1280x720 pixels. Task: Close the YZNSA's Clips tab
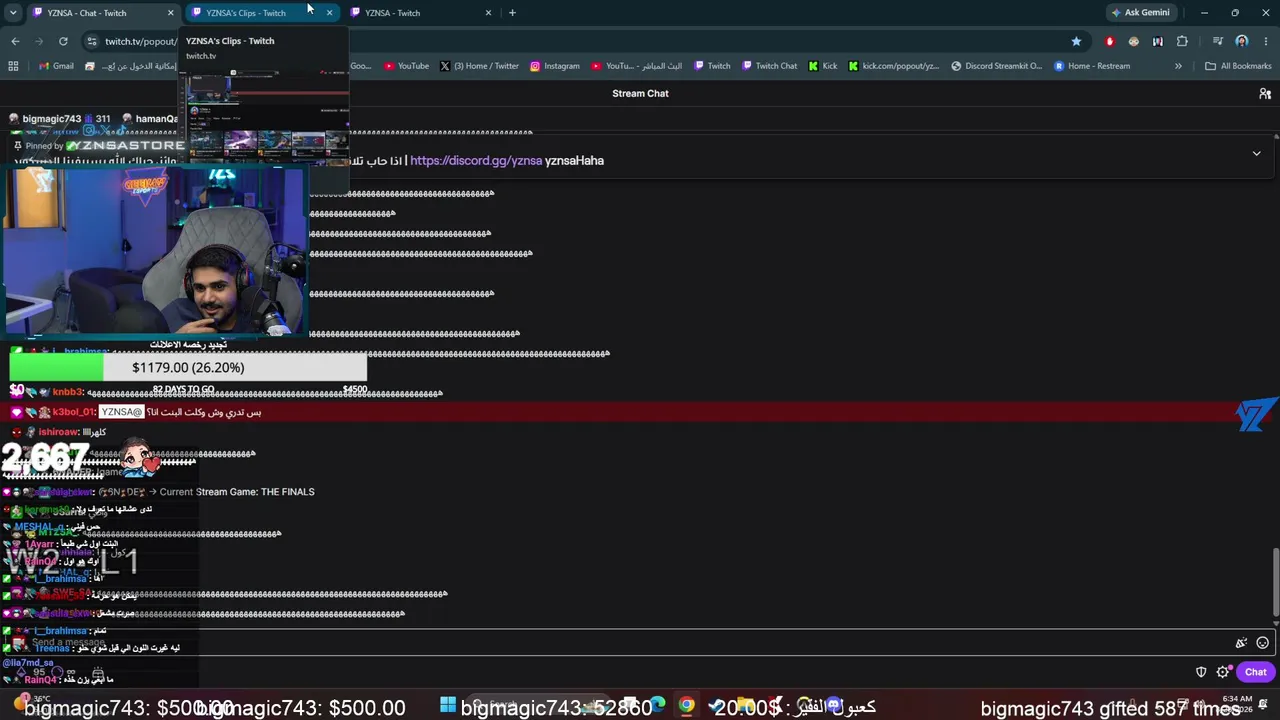pyautogui.click(x=329, y=13)
